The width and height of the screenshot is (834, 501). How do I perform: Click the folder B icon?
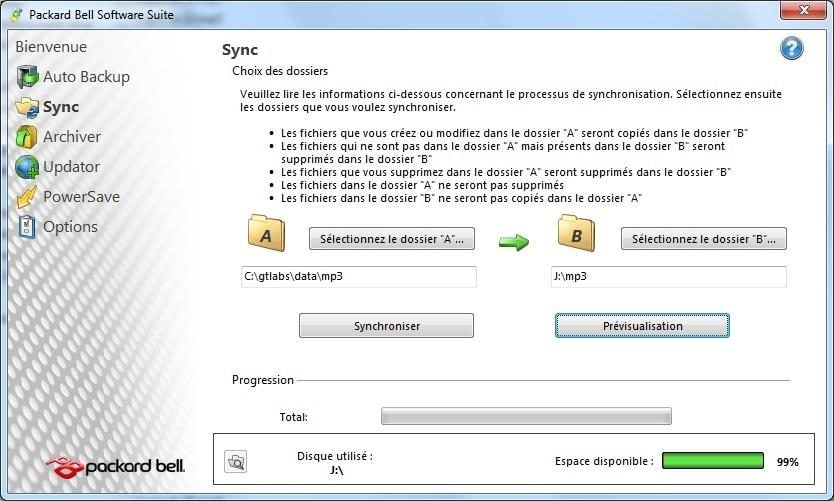tap(576, 234)
